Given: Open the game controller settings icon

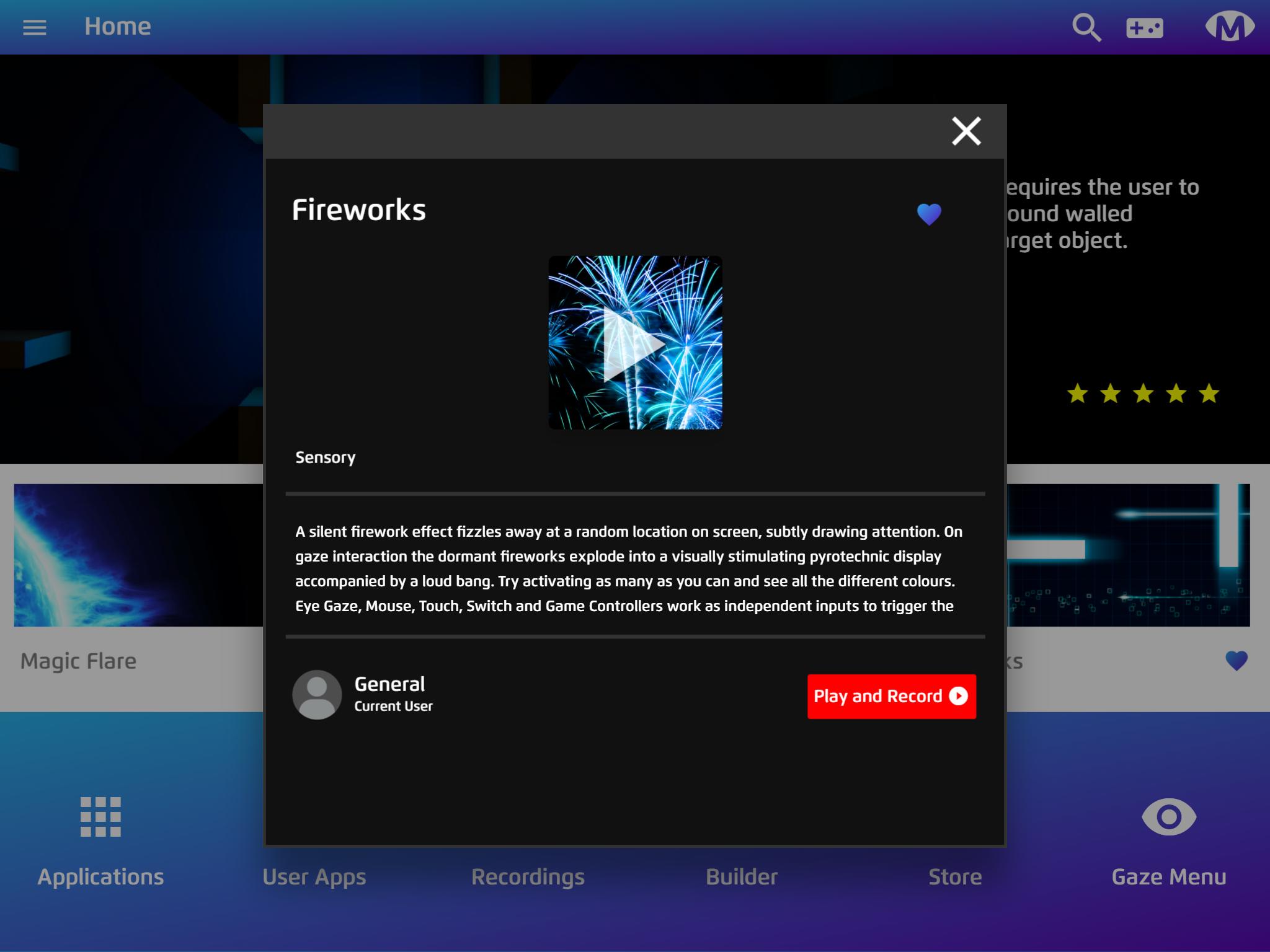Looking at the screenshot, I should point(1145,28).
